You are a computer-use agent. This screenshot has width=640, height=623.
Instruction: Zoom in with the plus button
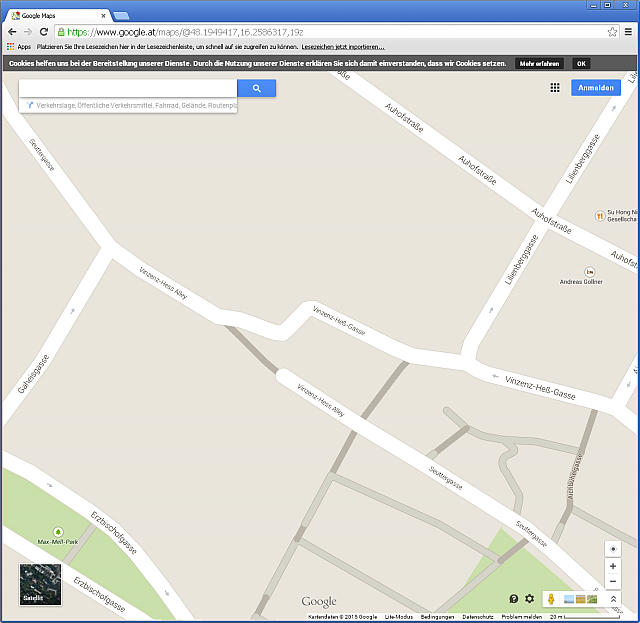click(613, 566)
